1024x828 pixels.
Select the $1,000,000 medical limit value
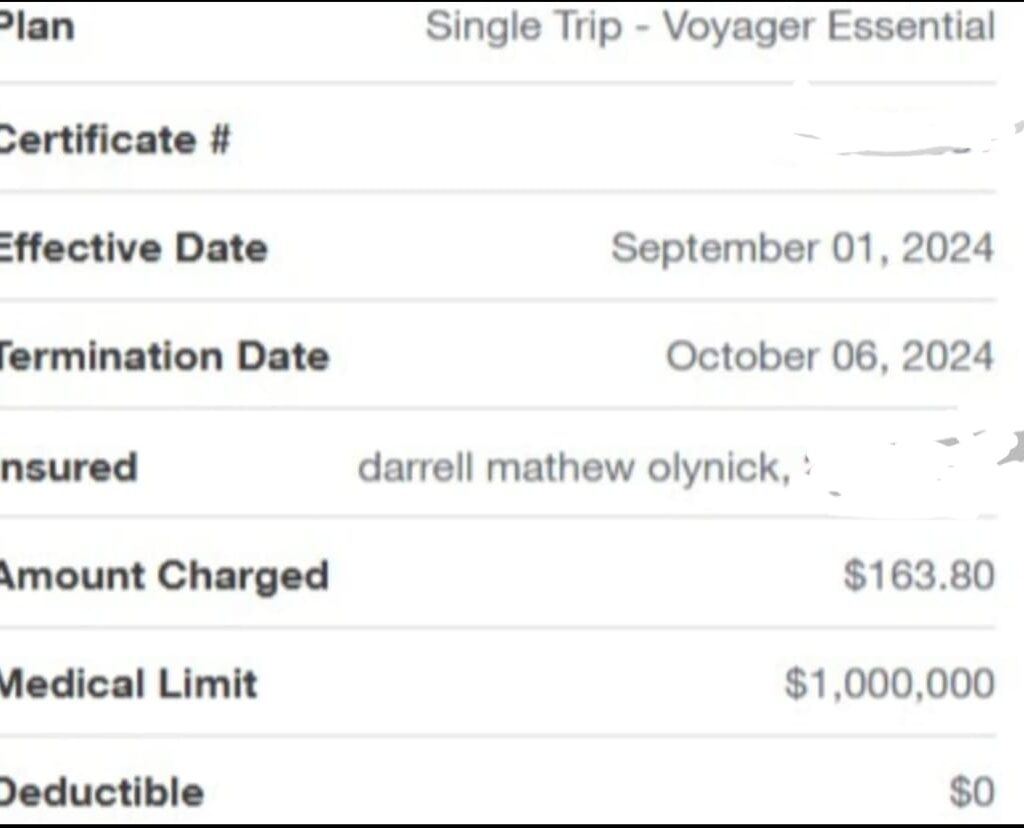tap(889, 684)
